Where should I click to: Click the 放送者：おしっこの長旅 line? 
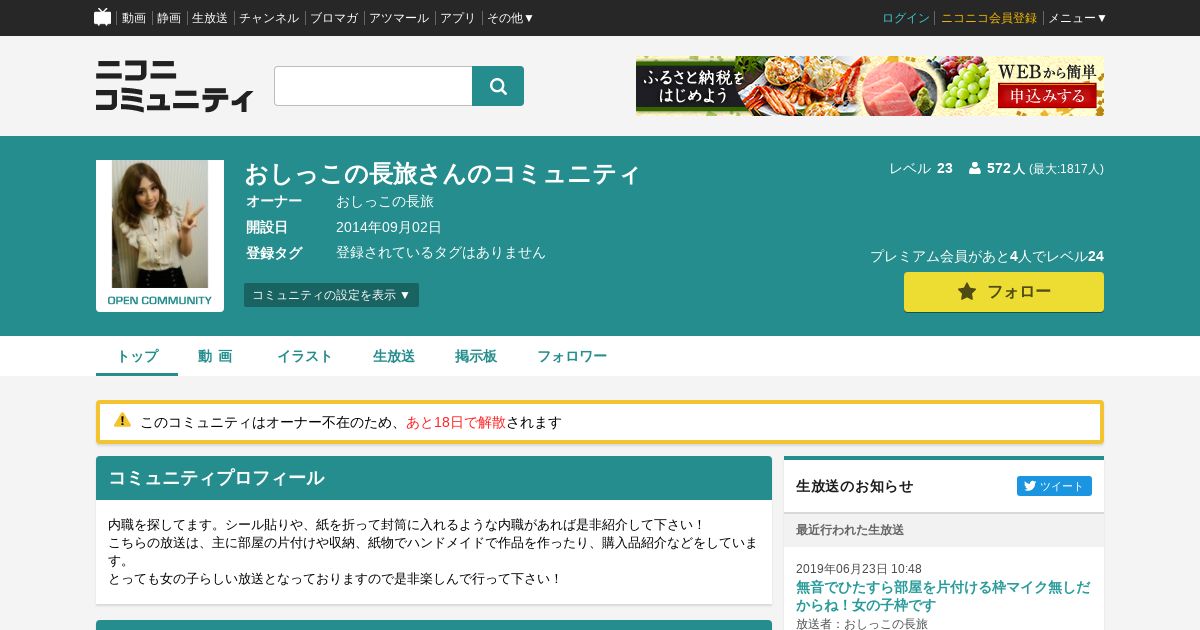point(862,623)
